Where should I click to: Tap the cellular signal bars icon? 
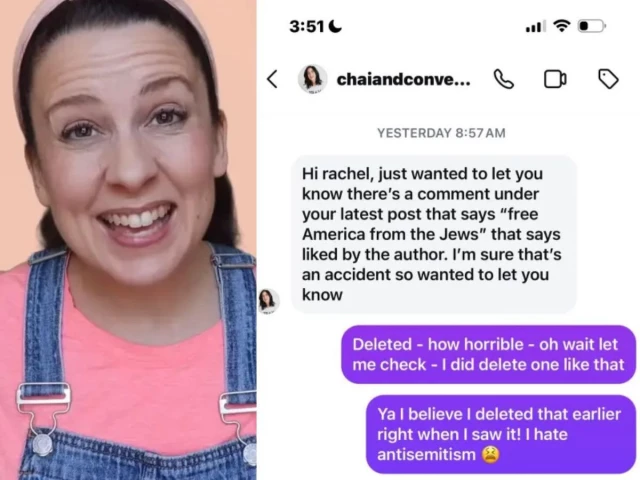536,27
